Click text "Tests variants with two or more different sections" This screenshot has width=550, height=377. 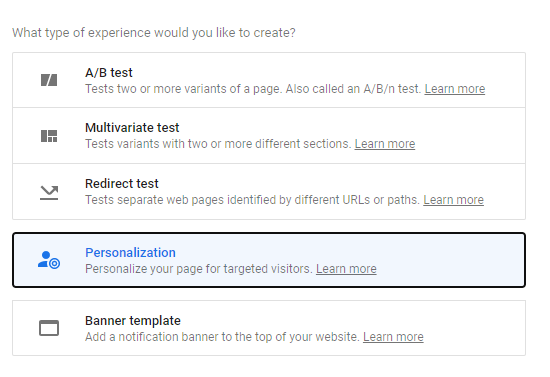(x=218, y=144)
